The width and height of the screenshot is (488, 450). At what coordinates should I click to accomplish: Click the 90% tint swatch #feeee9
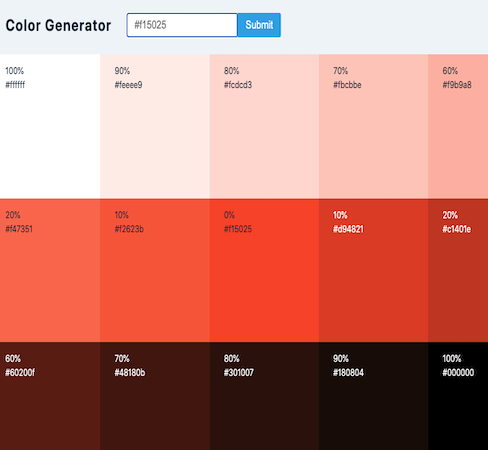click(155, 126)
